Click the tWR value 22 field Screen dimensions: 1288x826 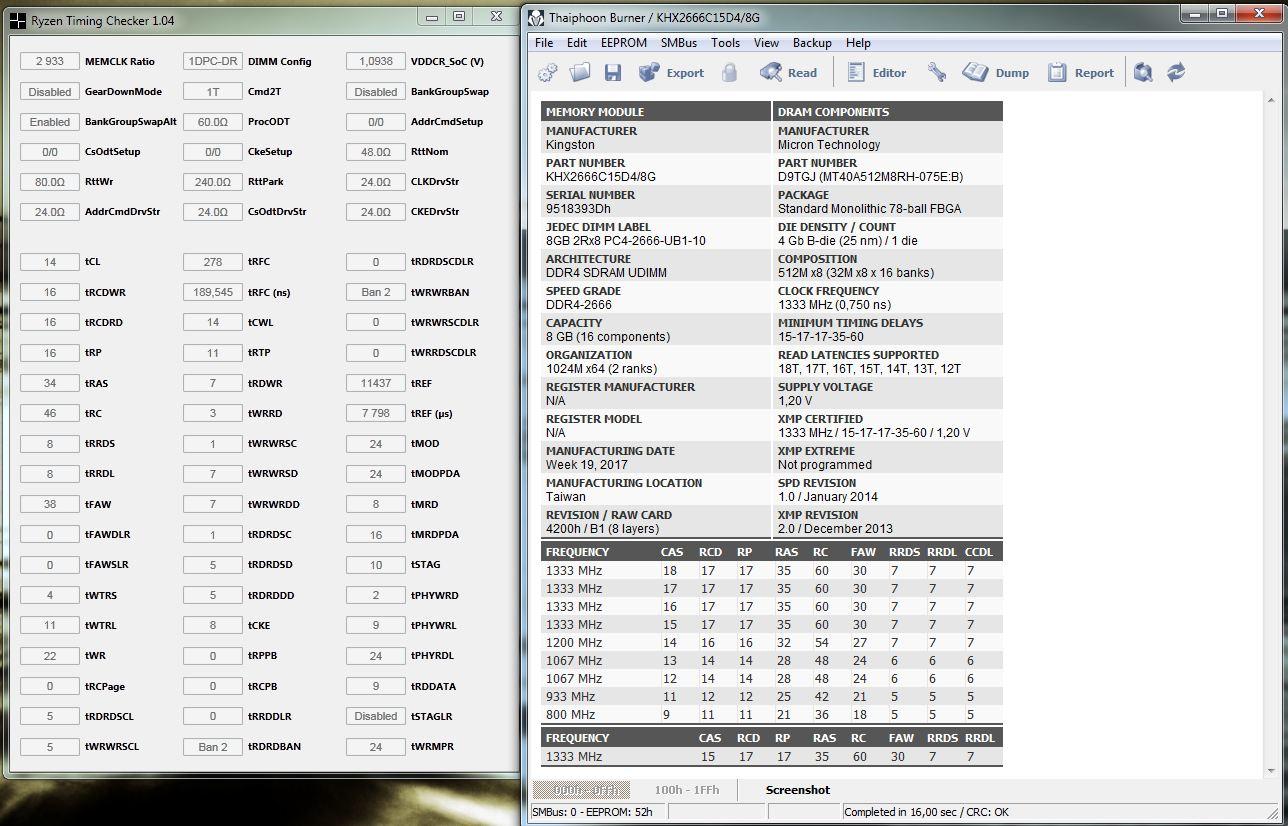point(50,656)
